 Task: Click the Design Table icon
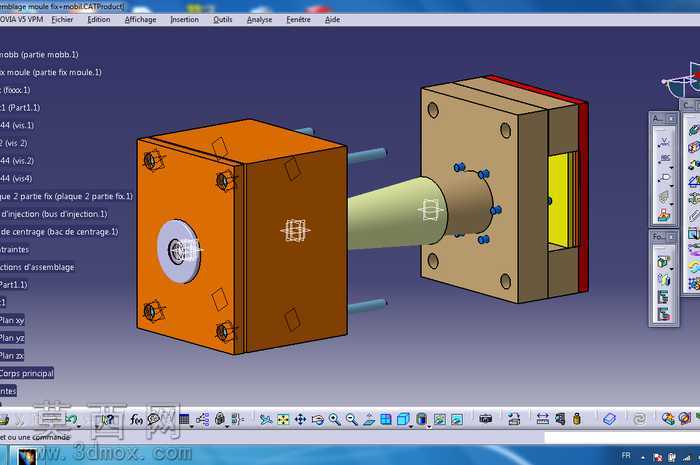(184, 419)
